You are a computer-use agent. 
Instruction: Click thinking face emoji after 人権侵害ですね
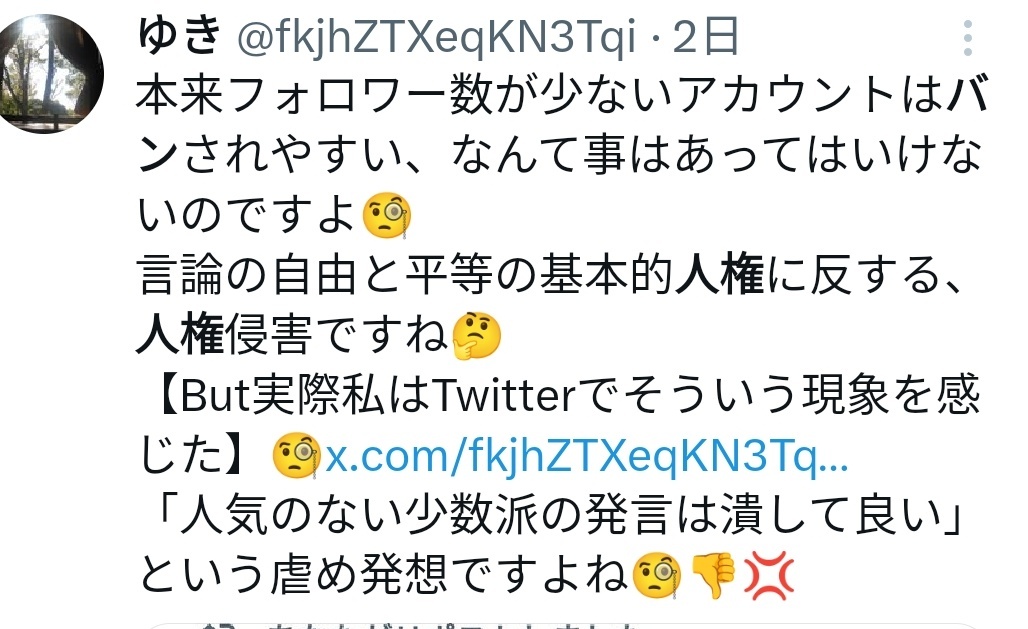[x=477, y=336]
